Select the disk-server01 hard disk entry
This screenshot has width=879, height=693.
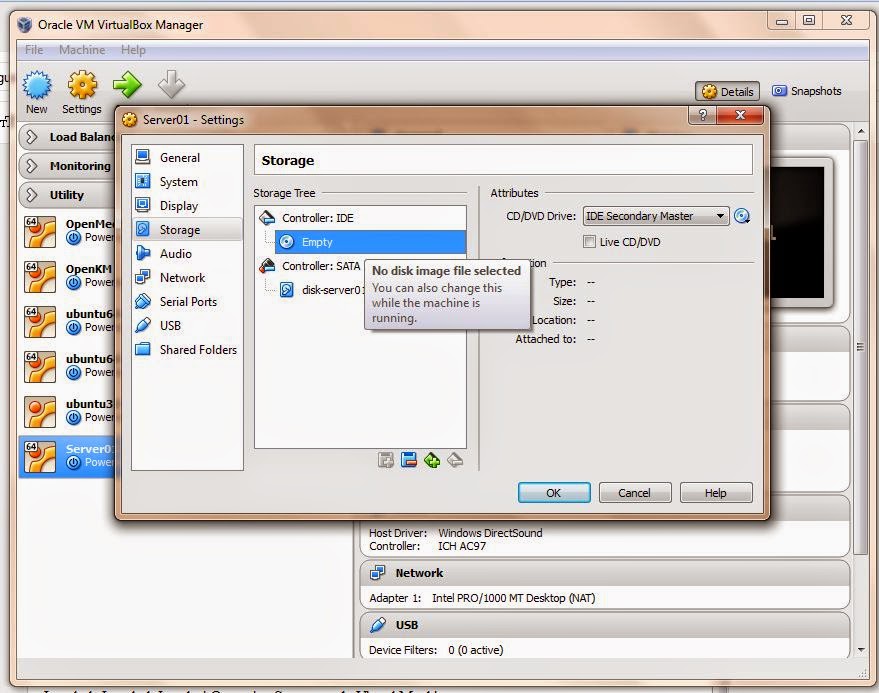coord(322,290)
